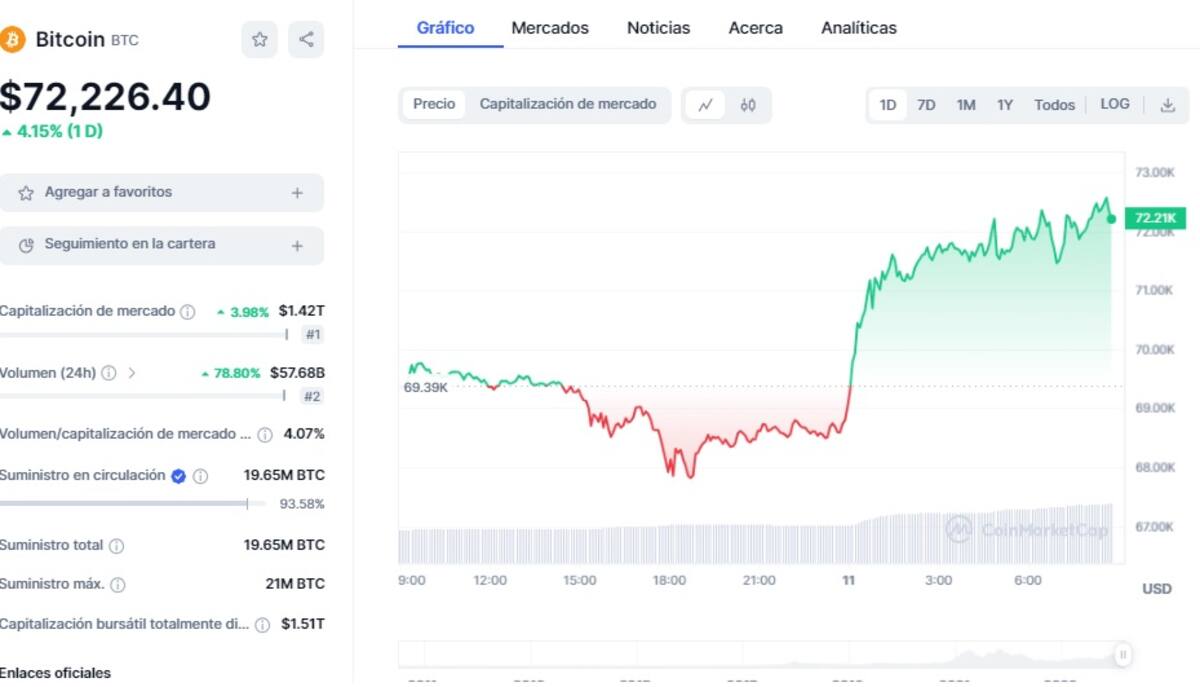Viewport: 1200px width, 687px height.
Task: Click the Bitcoin logo icon
Action: pyautogui.click(x=14, y=40)
